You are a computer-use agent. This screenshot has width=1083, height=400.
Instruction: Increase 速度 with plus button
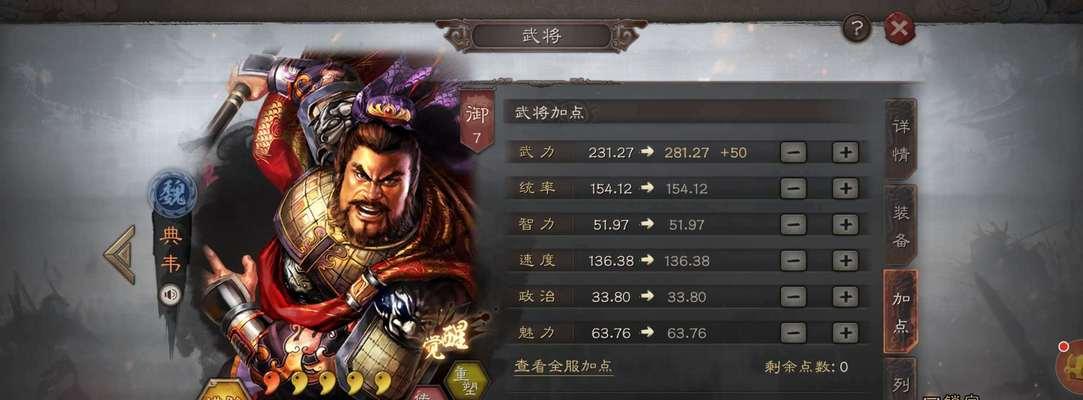pyautogui.click(x=845, y=260)
